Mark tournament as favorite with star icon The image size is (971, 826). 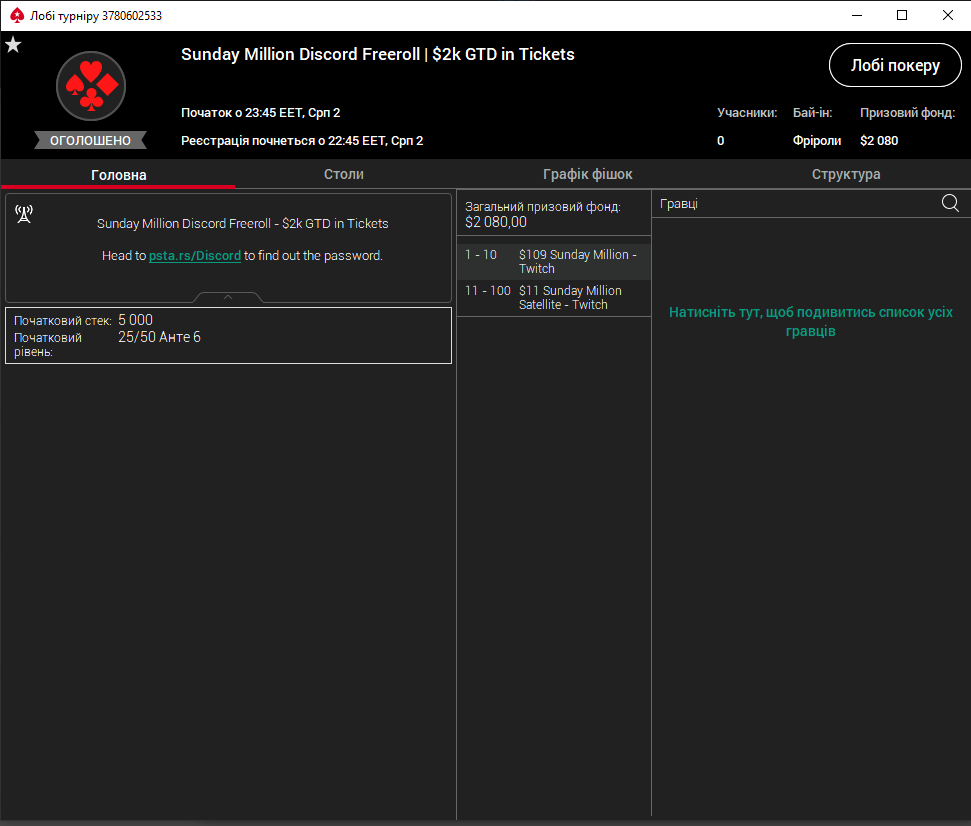(x=13, y=45)
